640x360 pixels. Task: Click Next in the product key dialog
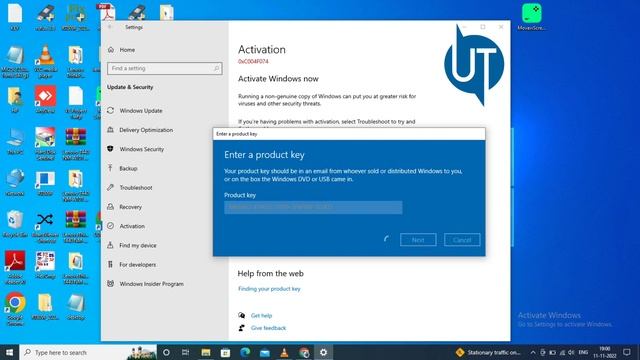418,240
